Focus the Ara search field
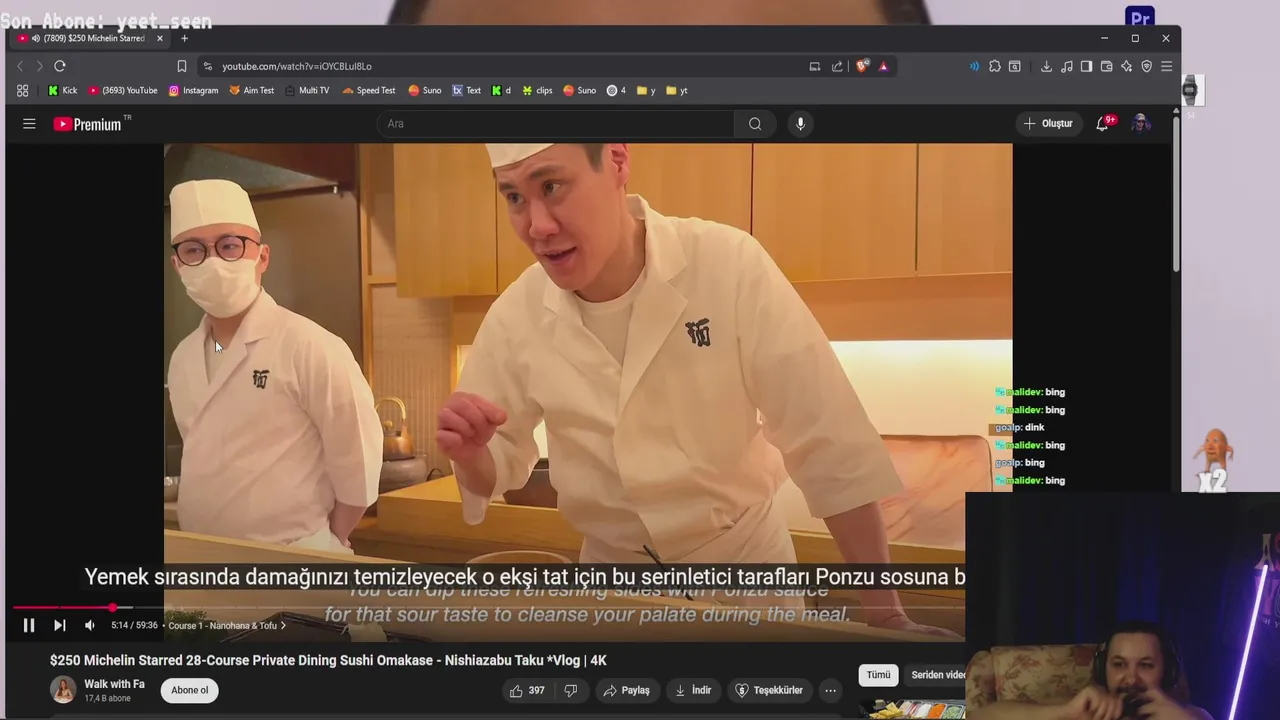Viewport: 1280px width, 720px height. click(555, 124)
